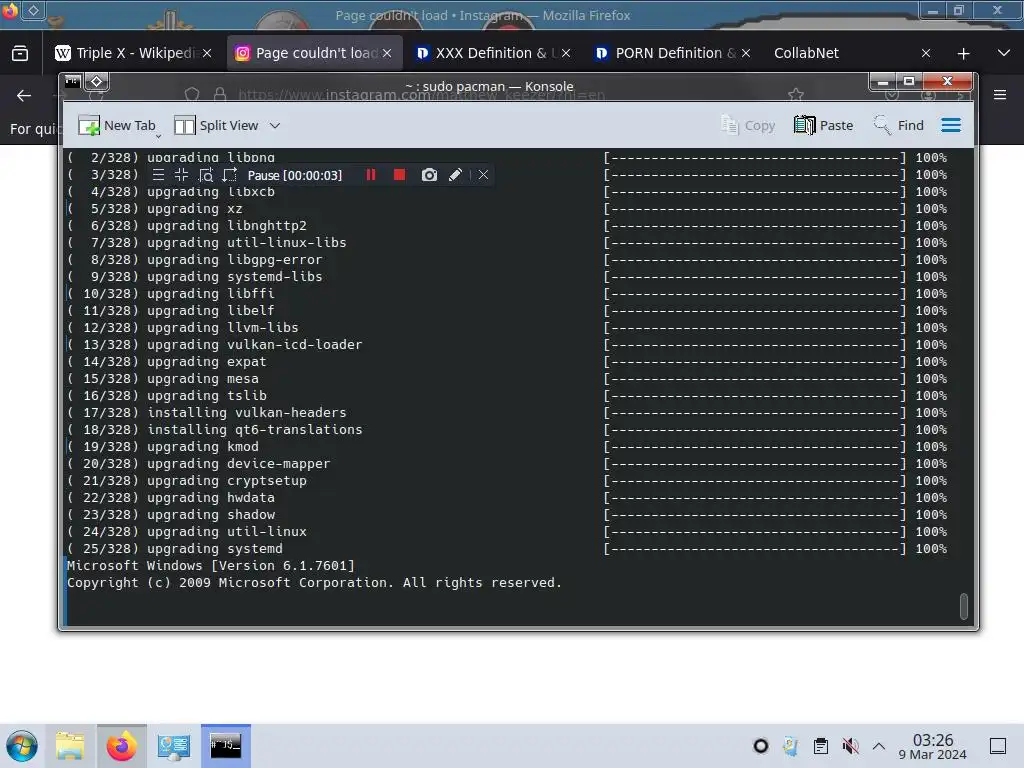This screenshot has height=768, width=1024.
Task: Go back in Firefox
Action: (24, 95)
